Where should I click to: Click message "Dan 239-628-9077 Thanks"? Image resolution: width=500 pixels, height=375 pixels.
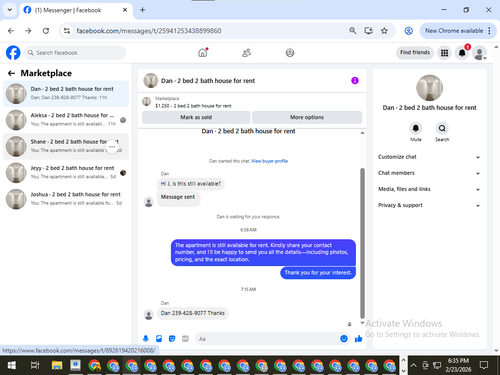[x=193, y=313]
